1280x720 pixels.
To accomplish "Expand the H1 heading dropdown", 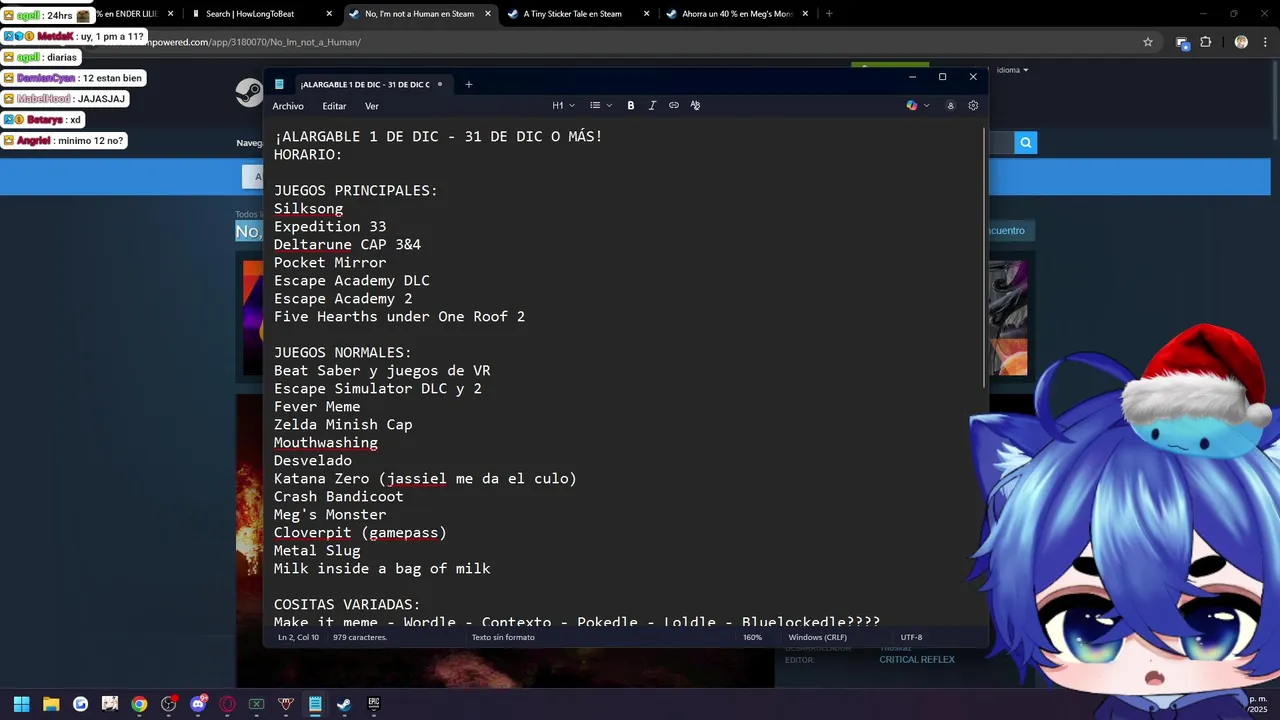I will coord(563,105).
